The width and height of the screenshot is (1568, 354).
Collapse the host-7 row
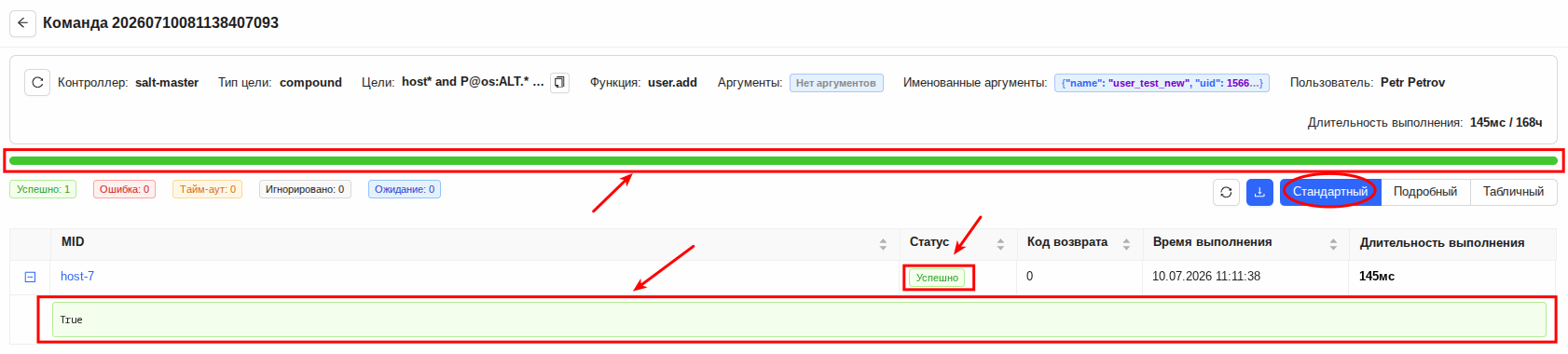30,277
